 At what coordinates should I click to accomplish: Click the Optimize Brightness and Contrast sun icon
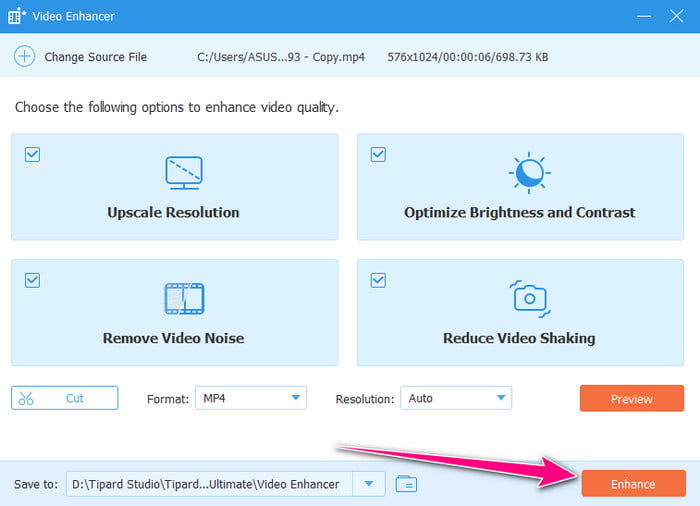point(529,173)
